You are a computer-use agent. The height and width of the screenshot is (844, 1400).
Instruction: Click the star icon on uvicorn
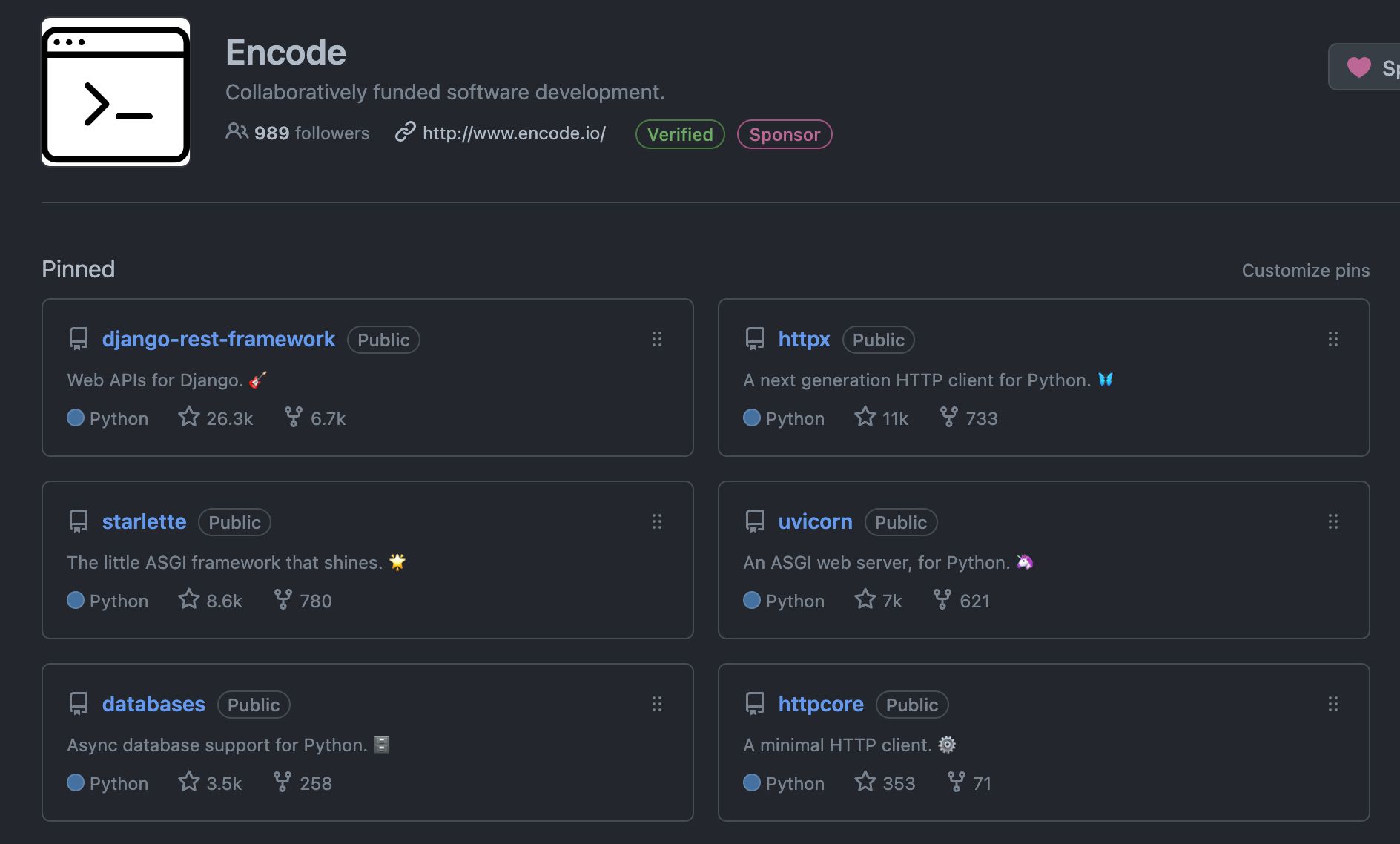pyautogui.click(x=865, y=600)
